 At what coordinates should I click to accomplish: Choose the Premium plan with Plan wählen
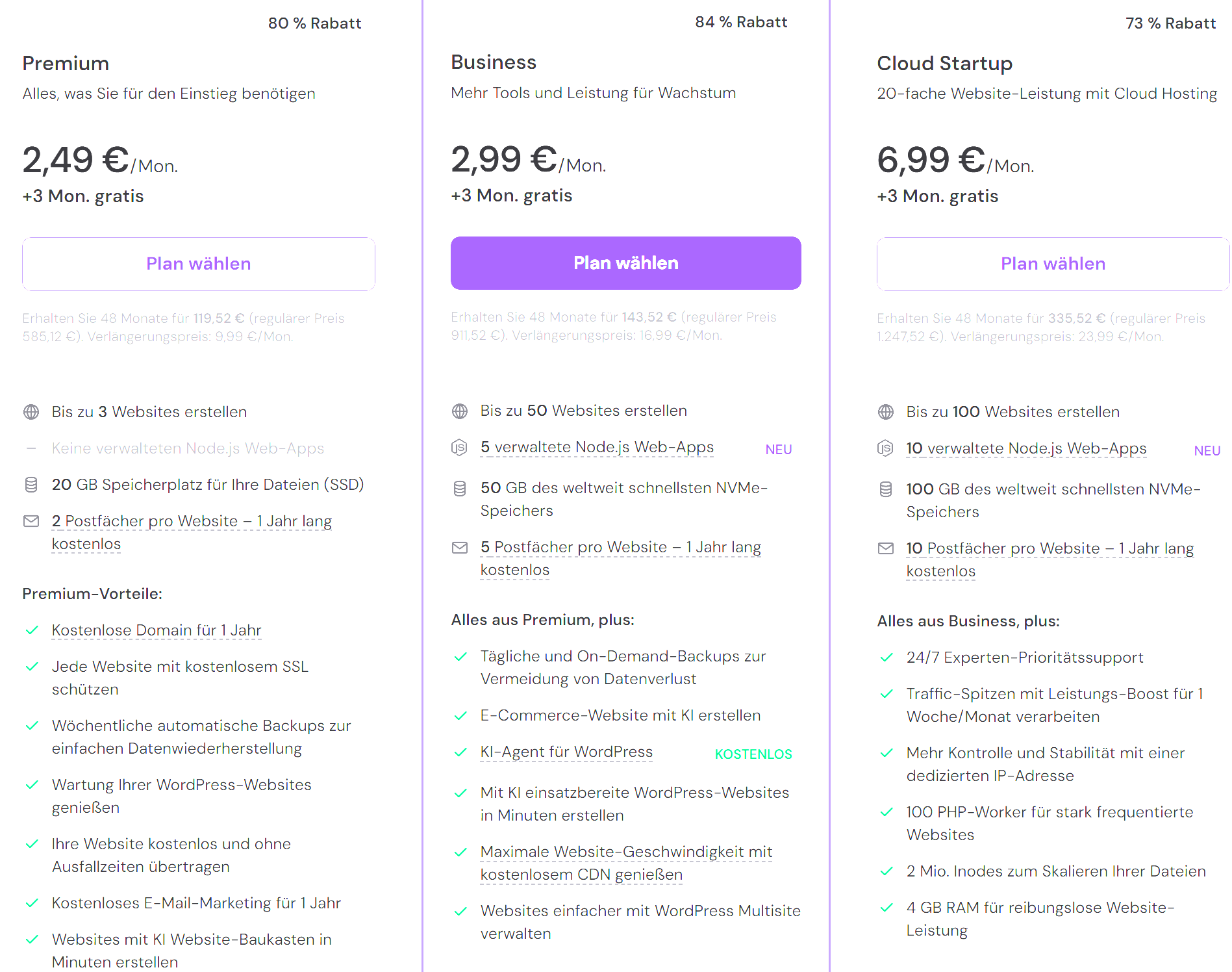click(198, 264)
